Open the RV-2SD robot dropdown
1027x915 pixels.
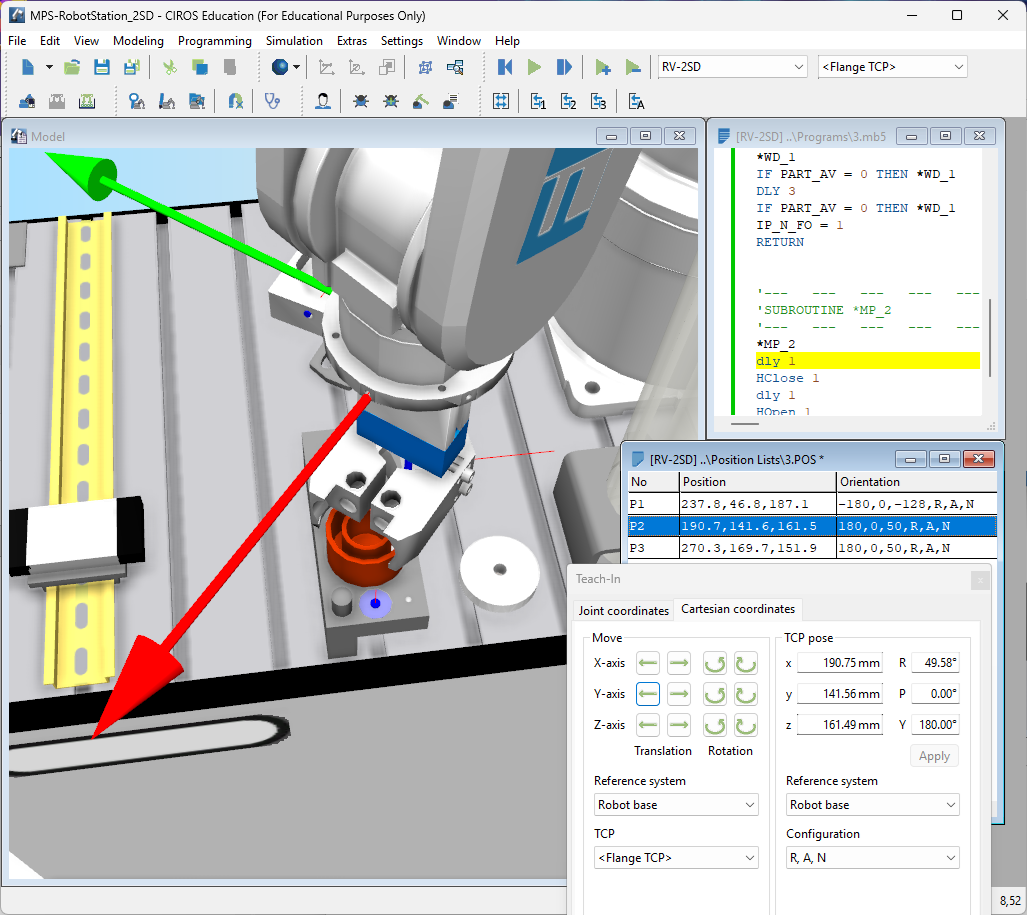(732, 67)
